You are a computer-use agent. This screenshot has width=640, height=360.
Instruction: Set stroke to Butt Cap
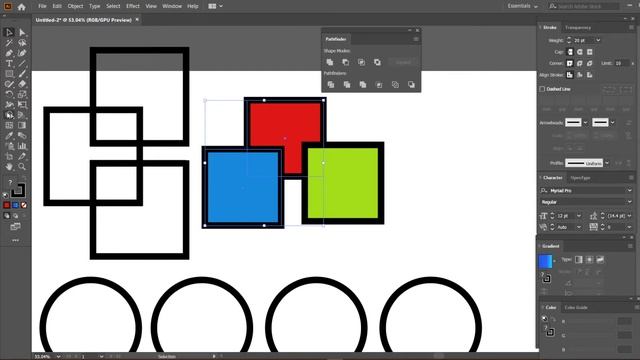click(x=570, y=52)
